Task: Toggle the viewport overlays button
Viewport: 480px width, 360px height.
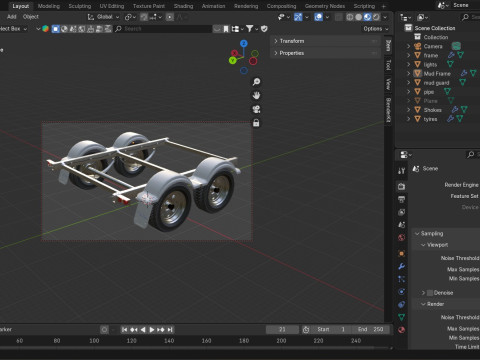Action: coord(318,17)
